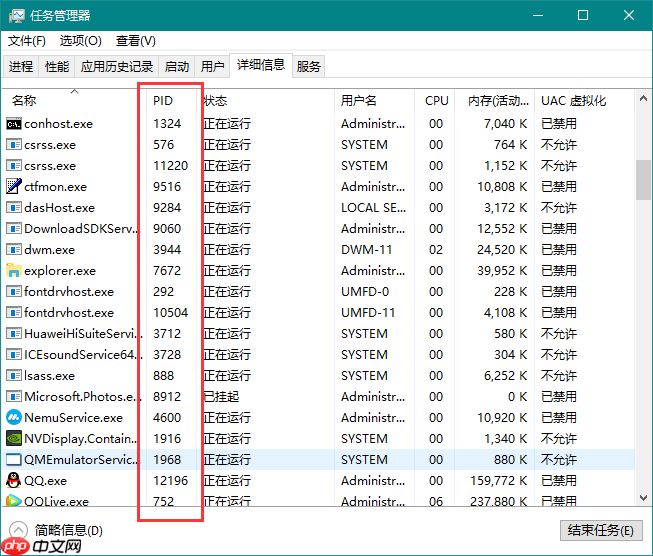The height and width of the screenshot is (556, 653).
Task: Select the explorer.exe process name
Action: tap(60, 271)
